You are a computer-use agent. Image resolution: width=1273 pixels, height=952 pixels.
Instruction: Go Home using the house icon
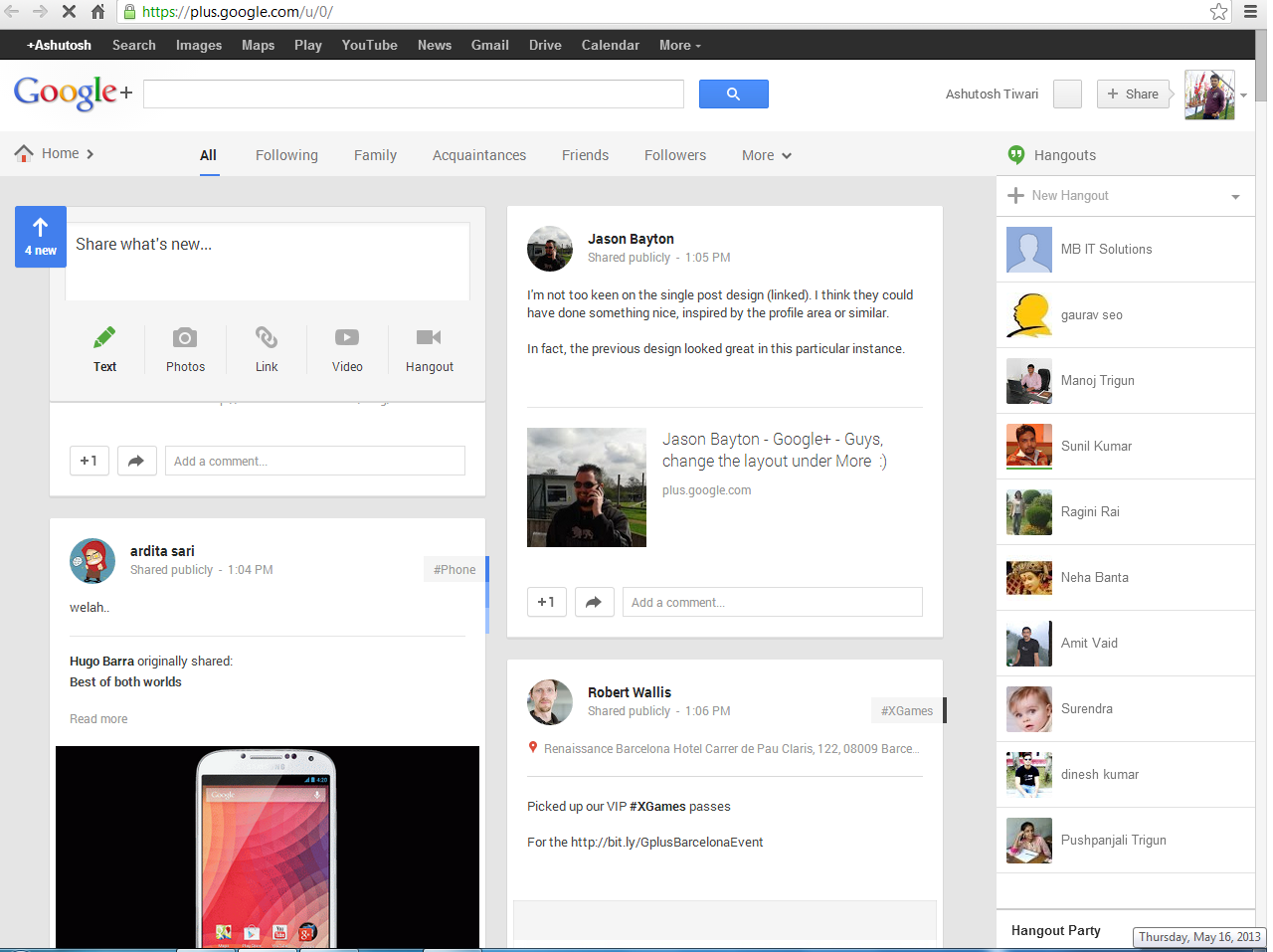pyautogui.click(x=23, y=153)
